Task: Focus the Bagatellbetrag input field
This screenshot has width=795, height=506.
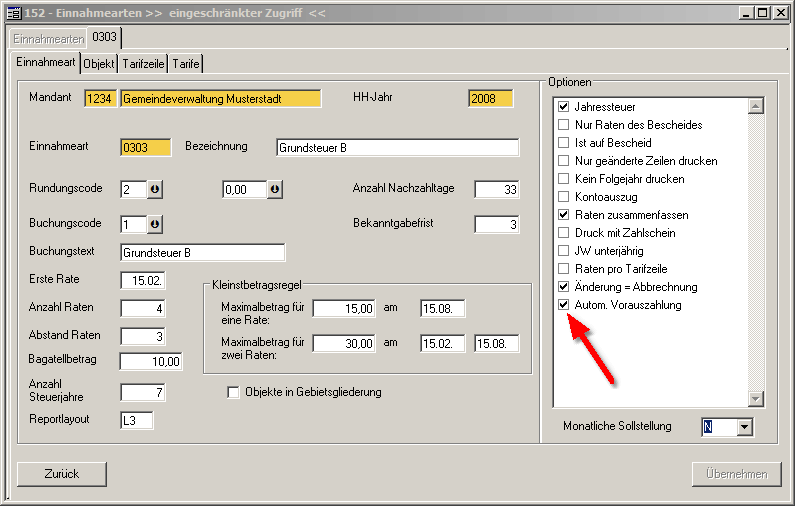Action: [x=151, y=361]
